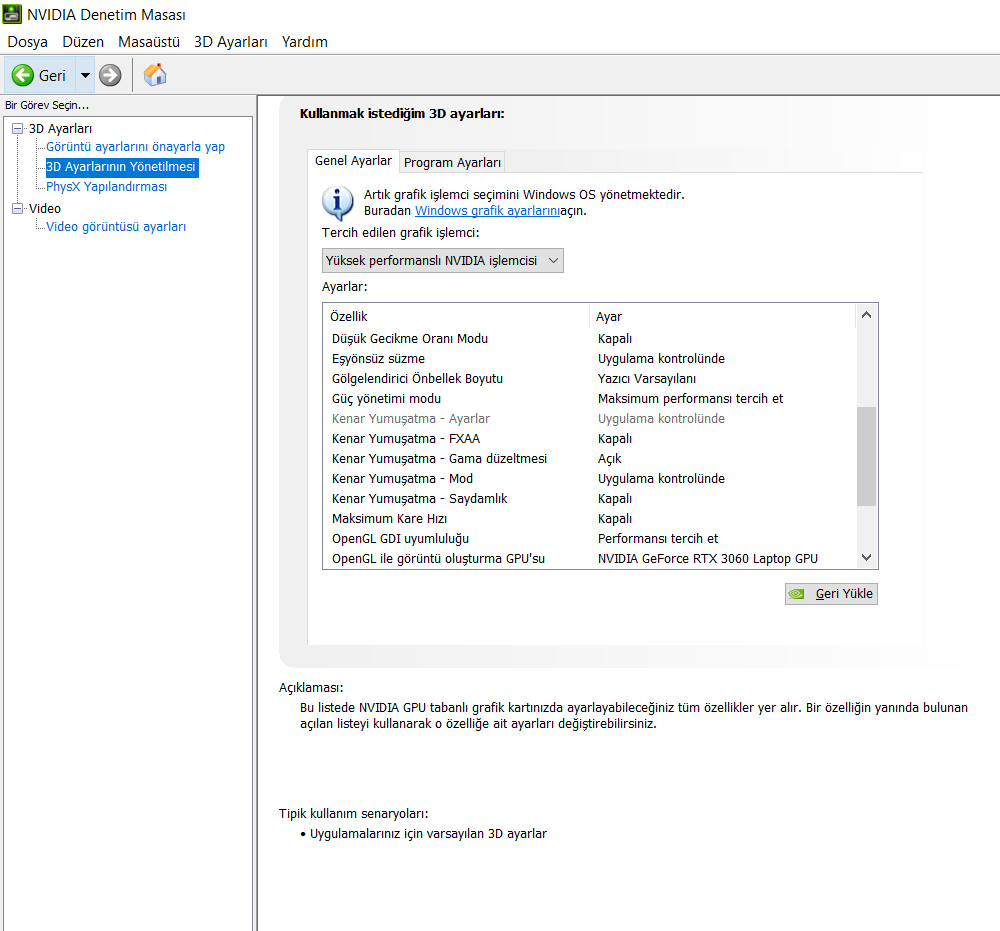Open the Dosya menu

click(27, 41)
